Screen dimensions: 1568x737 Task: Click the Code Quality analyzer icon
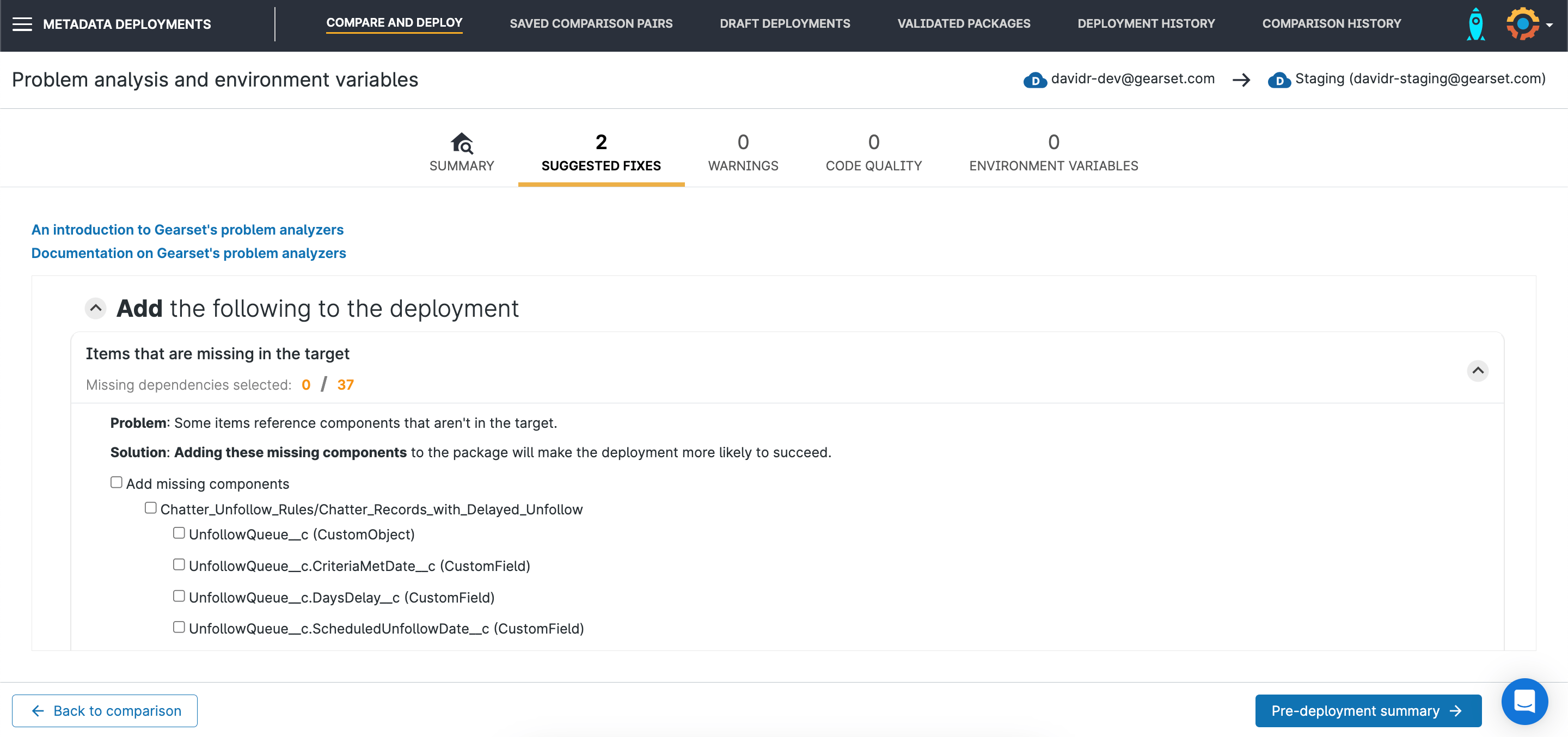(873, 142)
